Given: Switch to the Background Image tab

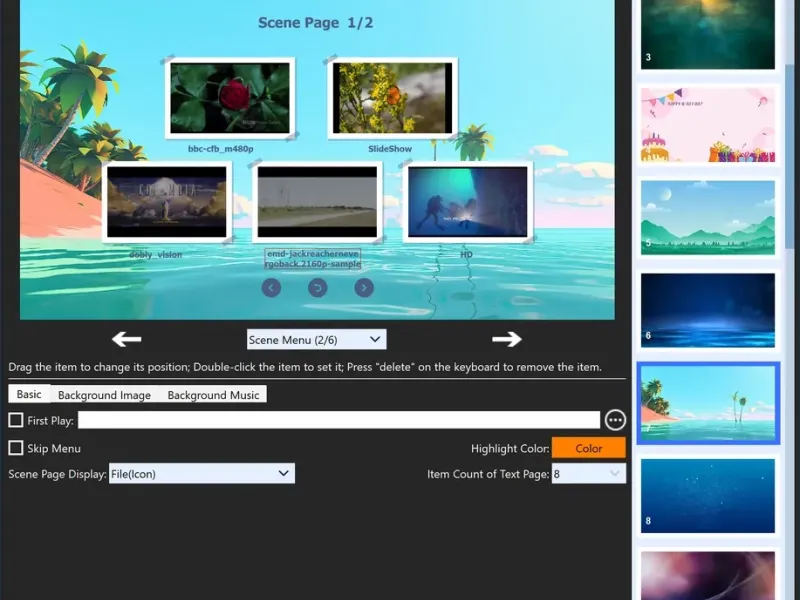Looking at the screenshot, I should 104,395.
